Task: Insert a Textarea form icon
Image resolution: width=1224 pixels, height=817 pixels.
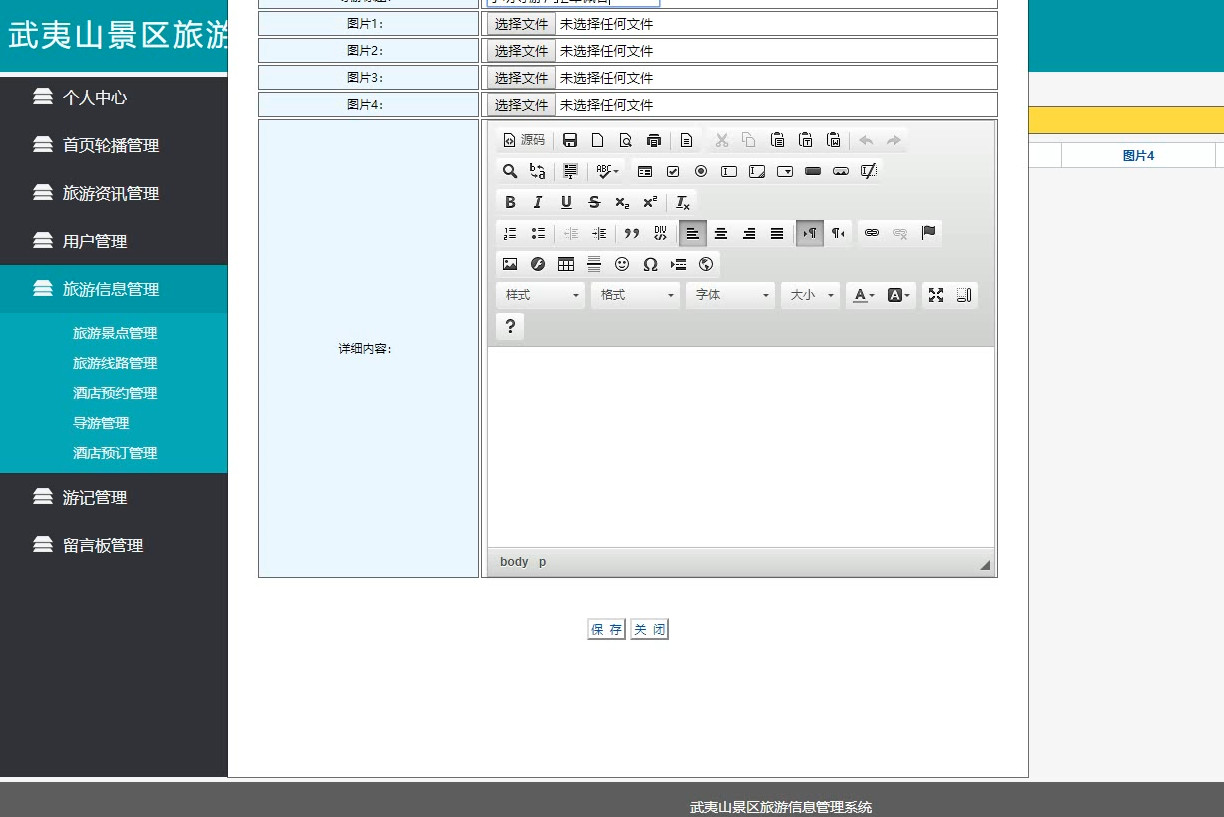Action: [757, 171]
